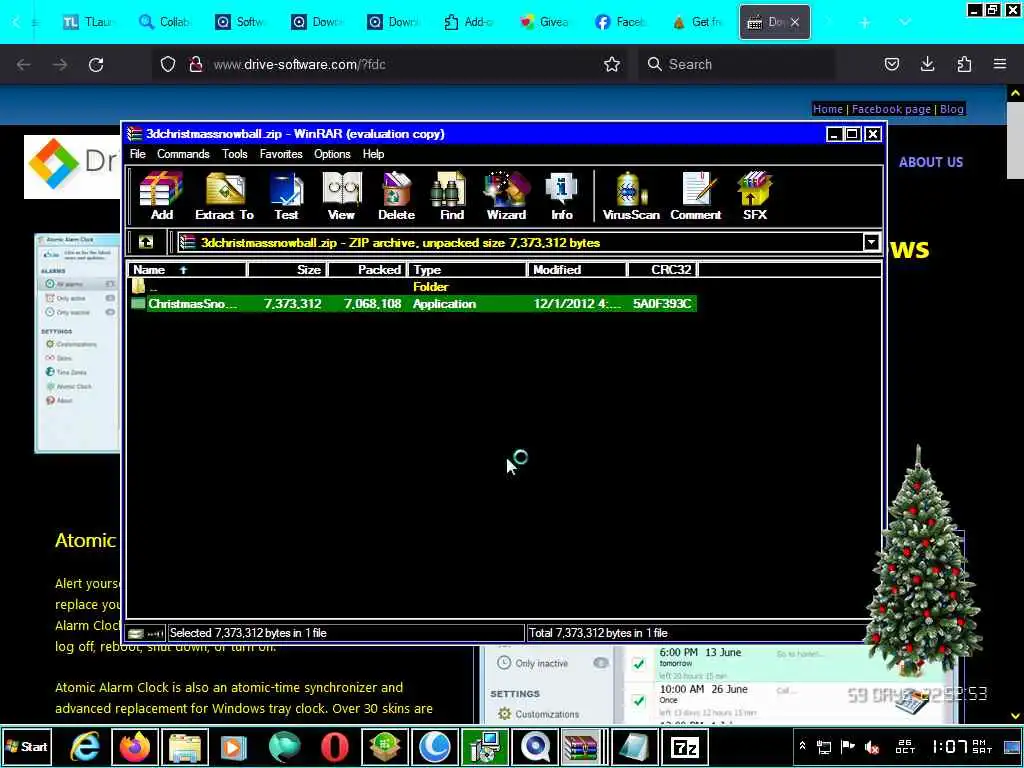Launch the WinRAR Wizard
Viewport: 1024px width, 768px height.
click(x=506, y=196)
